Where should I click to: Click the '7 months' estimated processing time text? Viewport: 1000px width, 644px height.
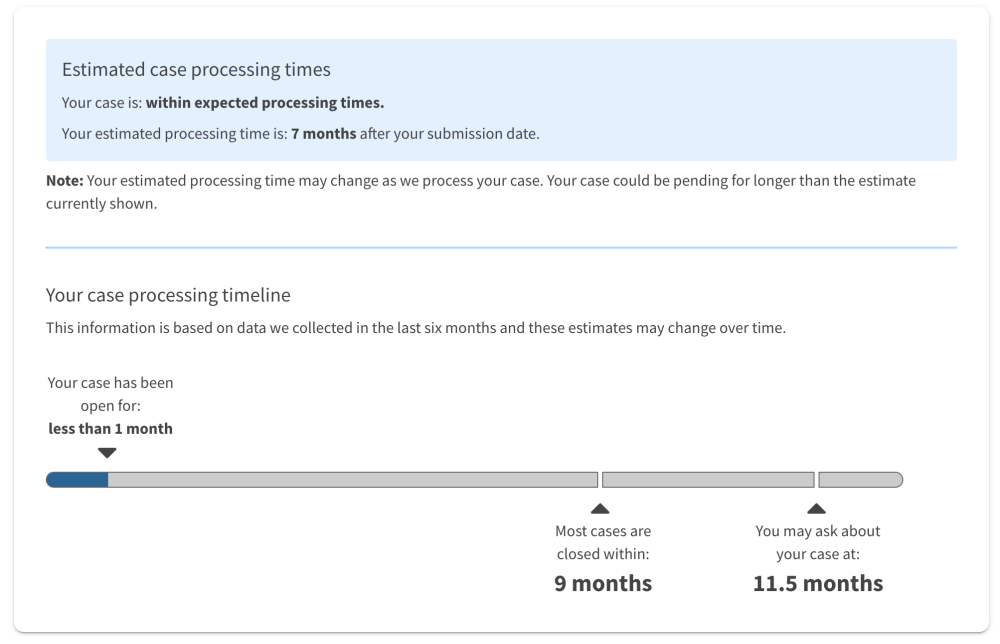pyautogui.click(x=323, y=133)
